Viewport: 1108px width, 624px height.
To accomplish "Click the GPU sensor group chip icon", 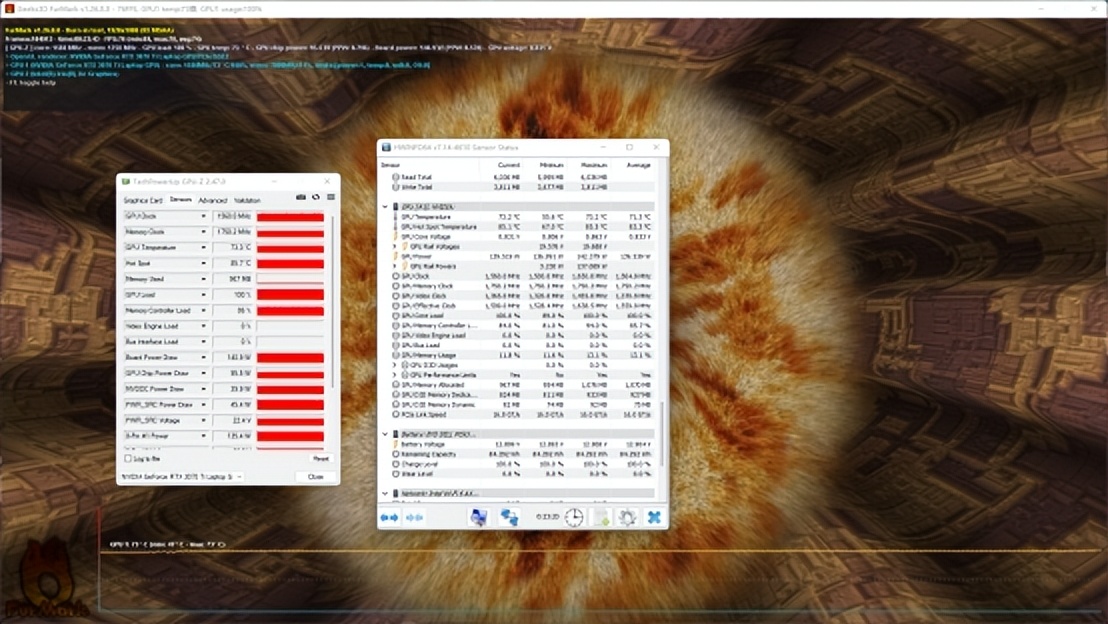I will (x=396, y=207).
